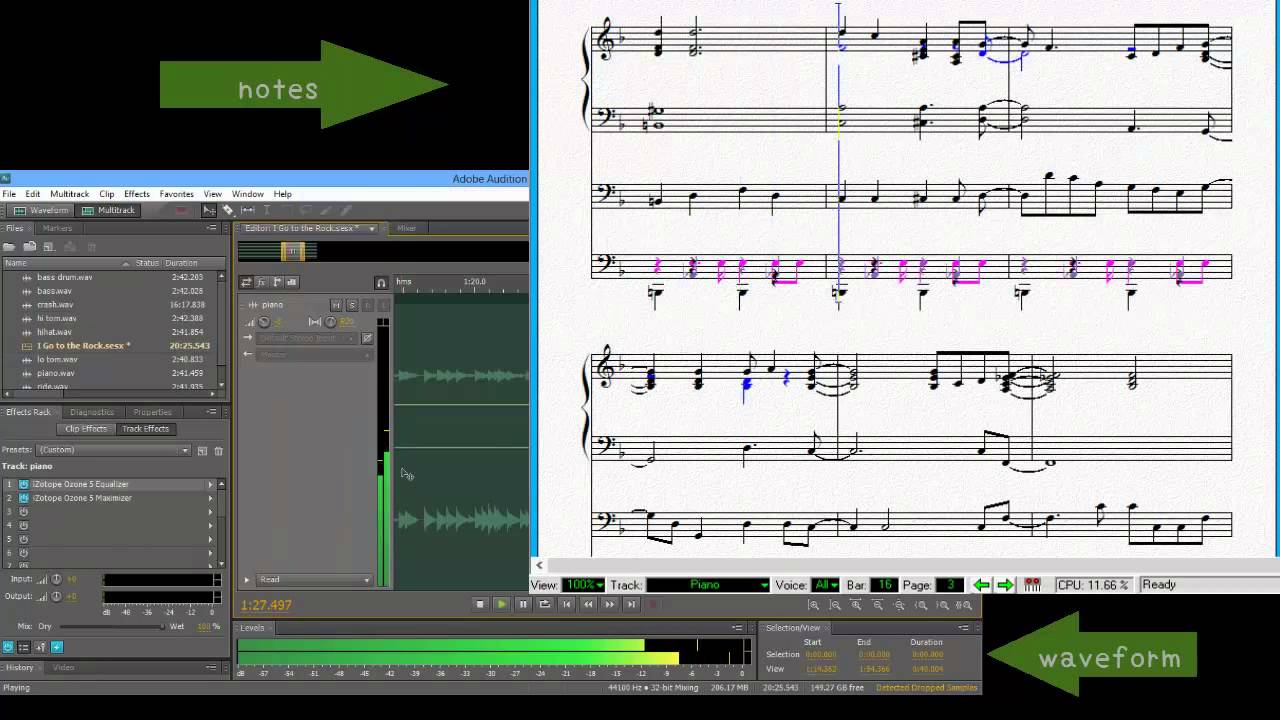
Task: Go to next page with green right arrow
Action: 1005,585
